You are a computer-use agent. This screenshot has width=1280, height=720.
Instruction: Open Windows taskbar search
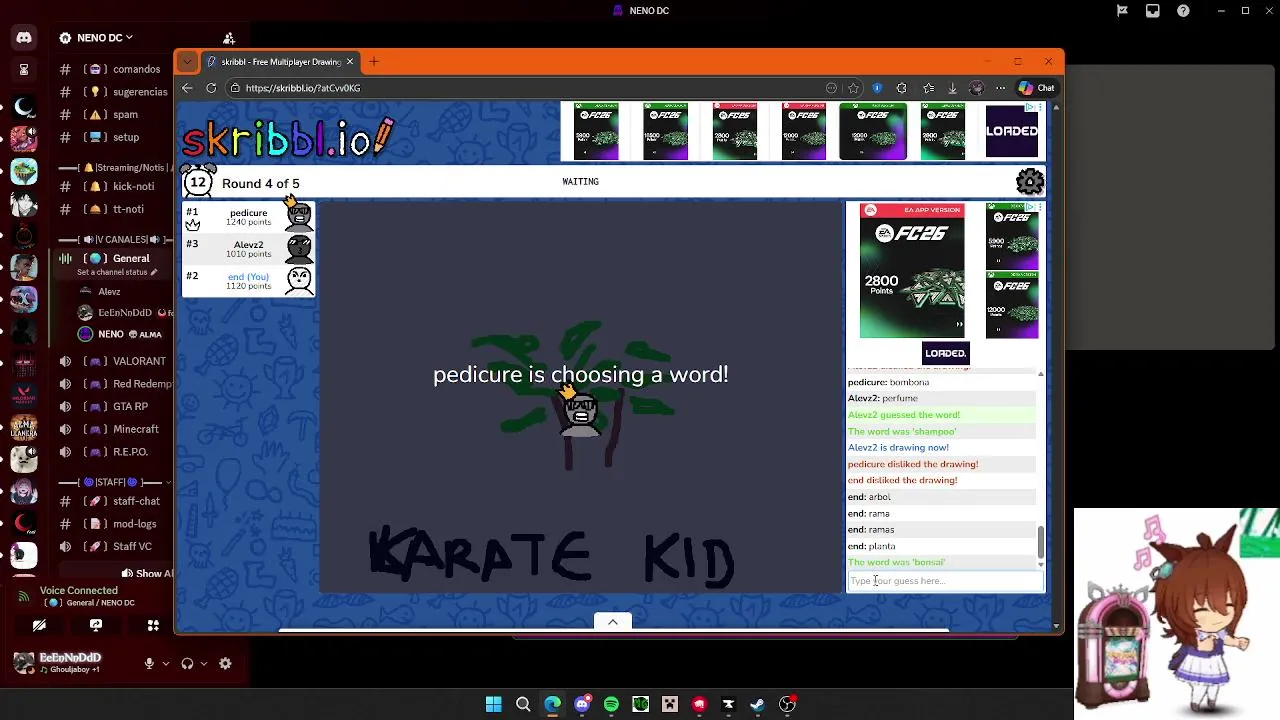(523, 705)
